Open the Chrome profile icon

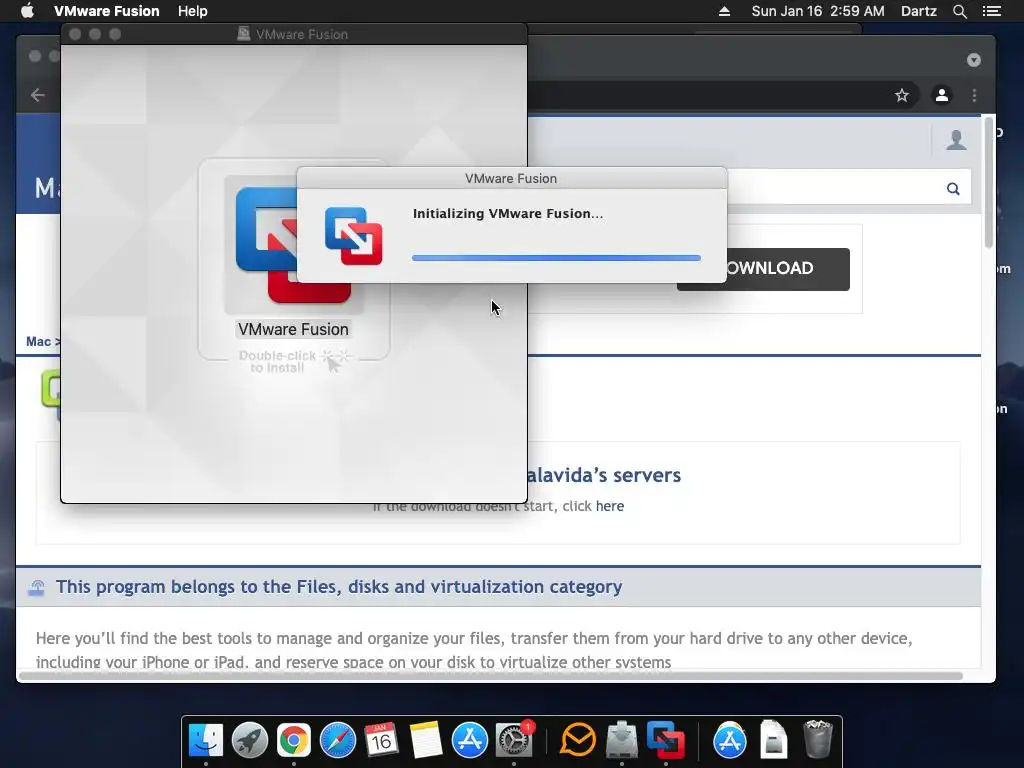coord(941,95)
